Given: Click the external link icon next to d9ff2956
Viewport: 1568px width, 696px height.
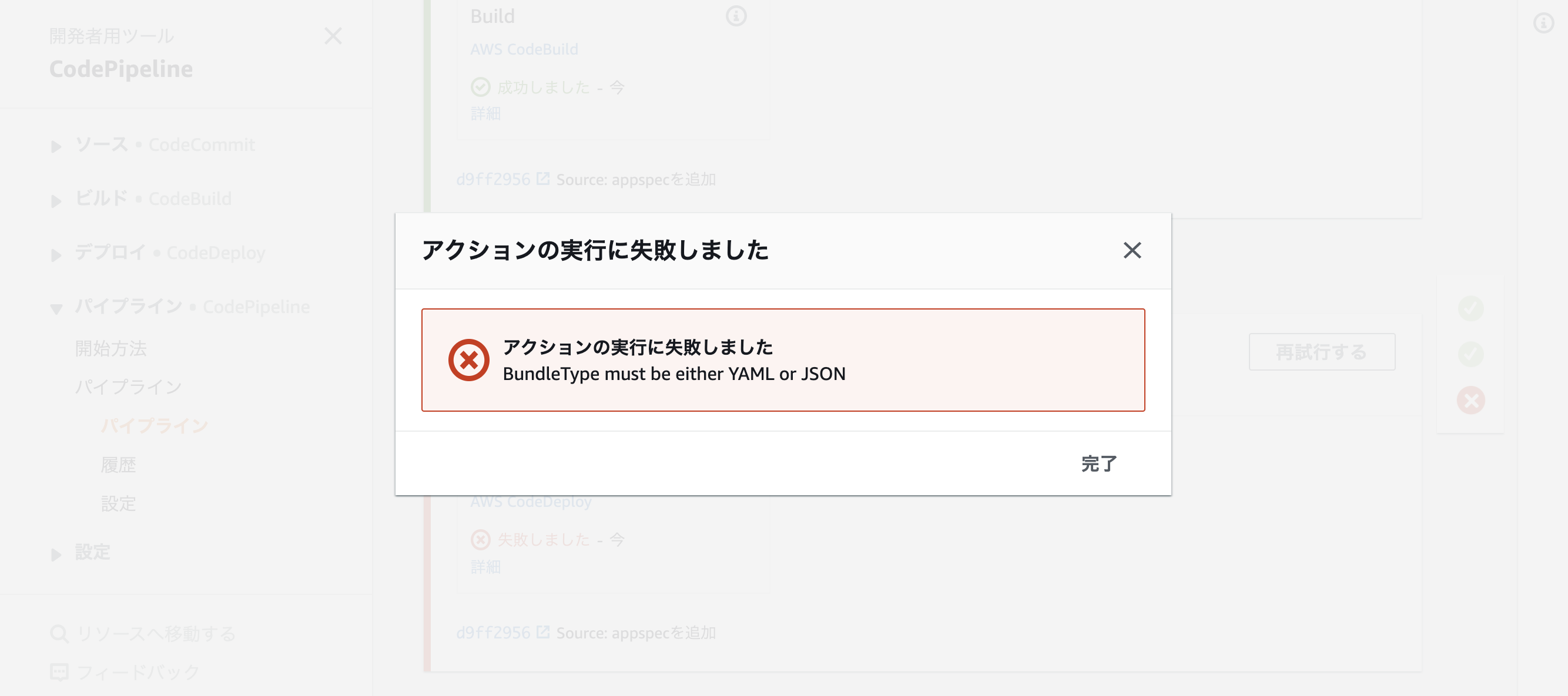Looking at the screenshot, I should click(x=542, y=179).
